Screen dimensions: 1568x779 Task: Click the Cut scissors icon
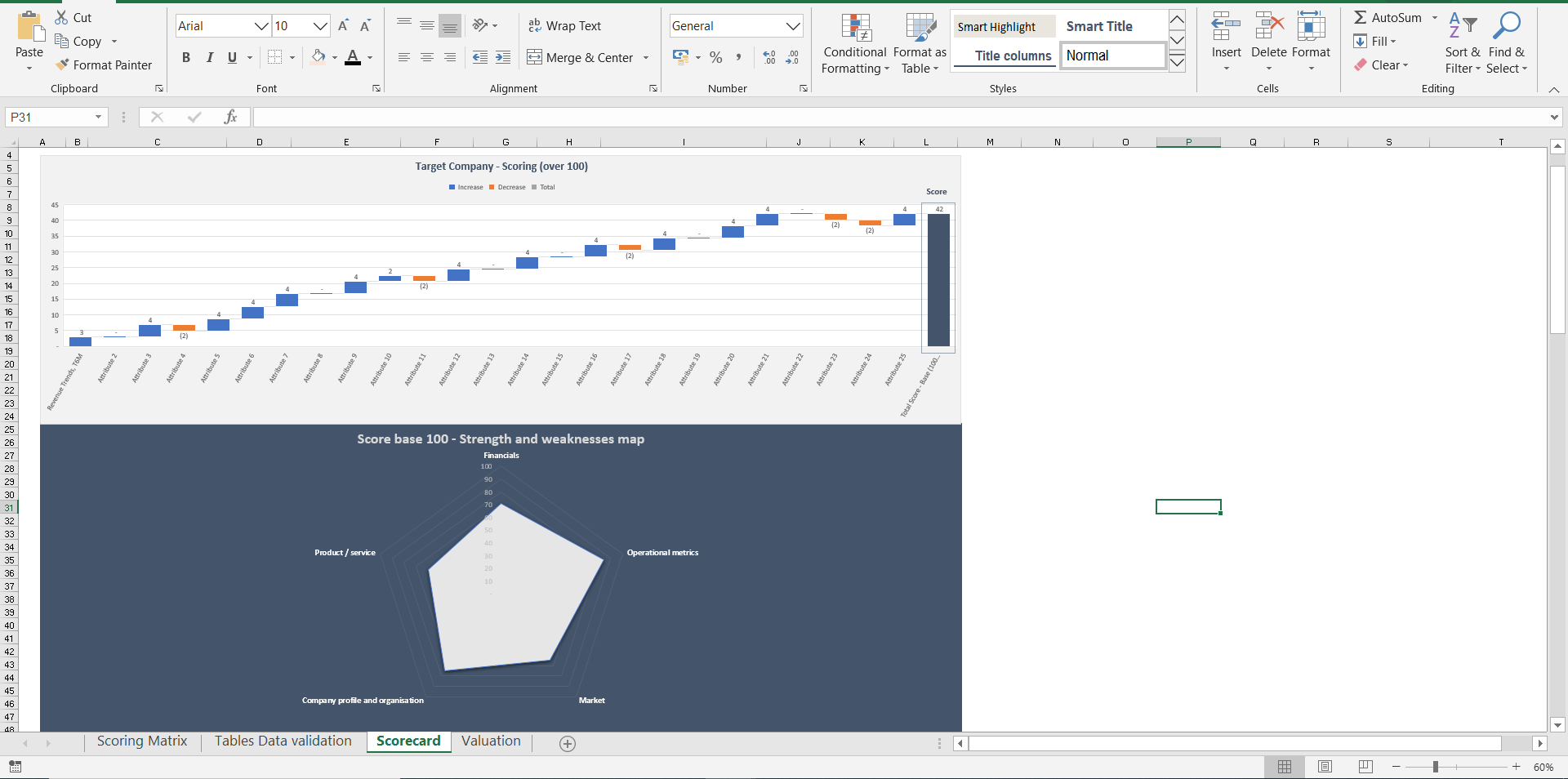[61, 17]
